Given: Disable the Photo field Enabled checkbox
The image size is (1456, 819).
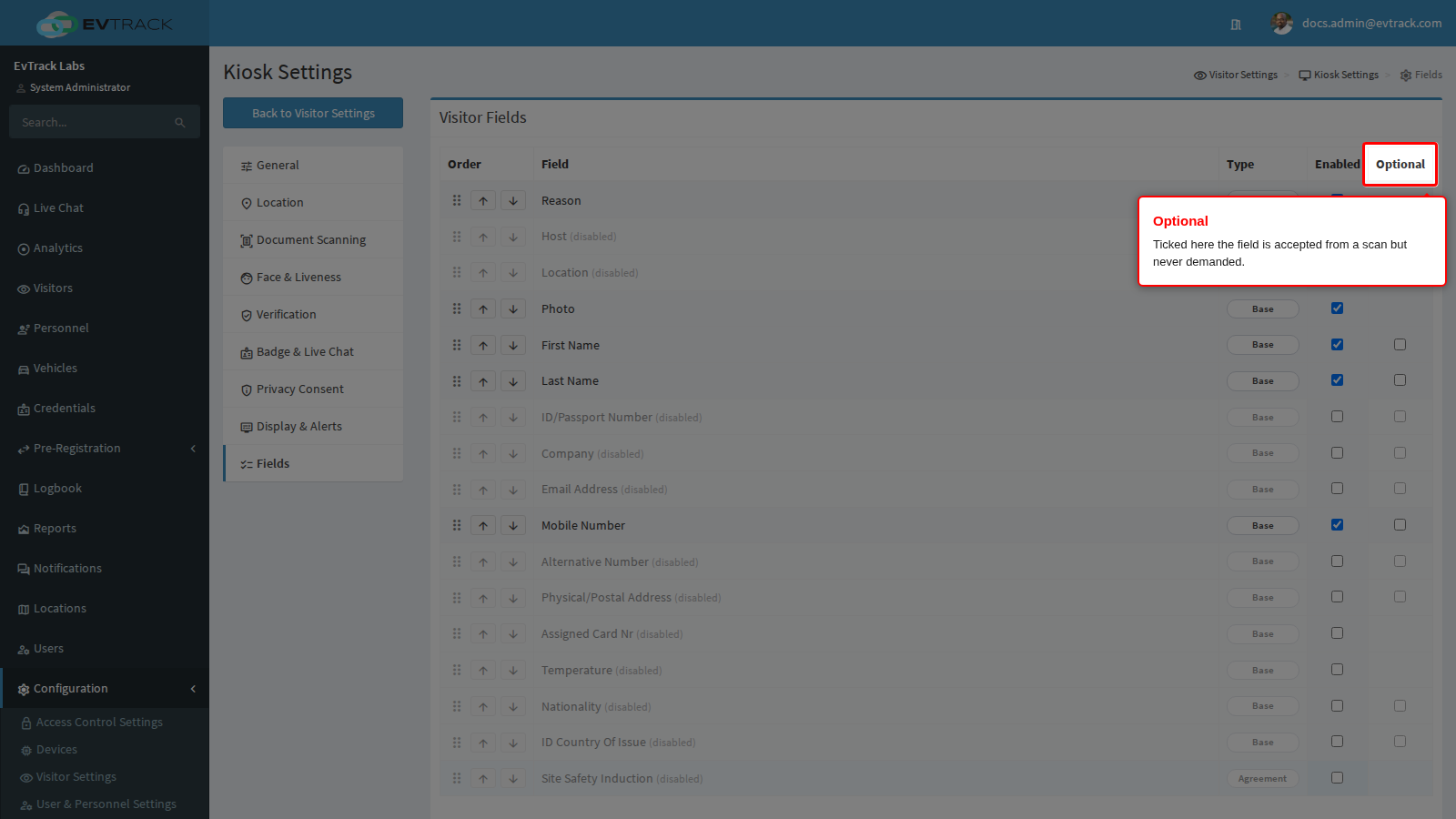Looking at the screenshot, I should pyautogui.click(x=1337, y=308).
